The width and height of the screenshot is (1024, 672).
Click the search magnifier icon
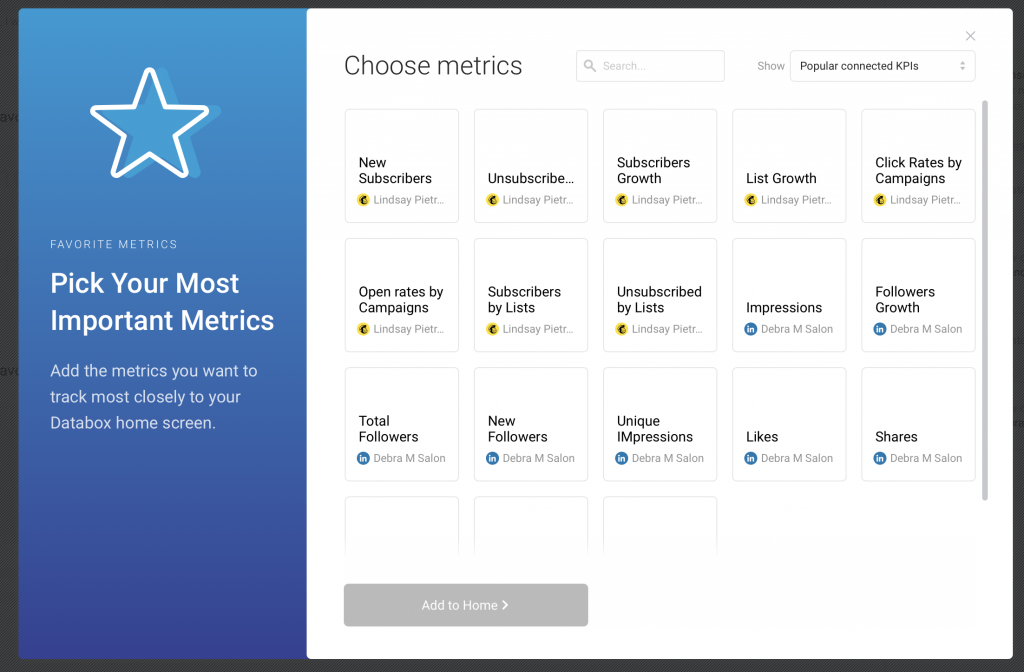point(590,66)
